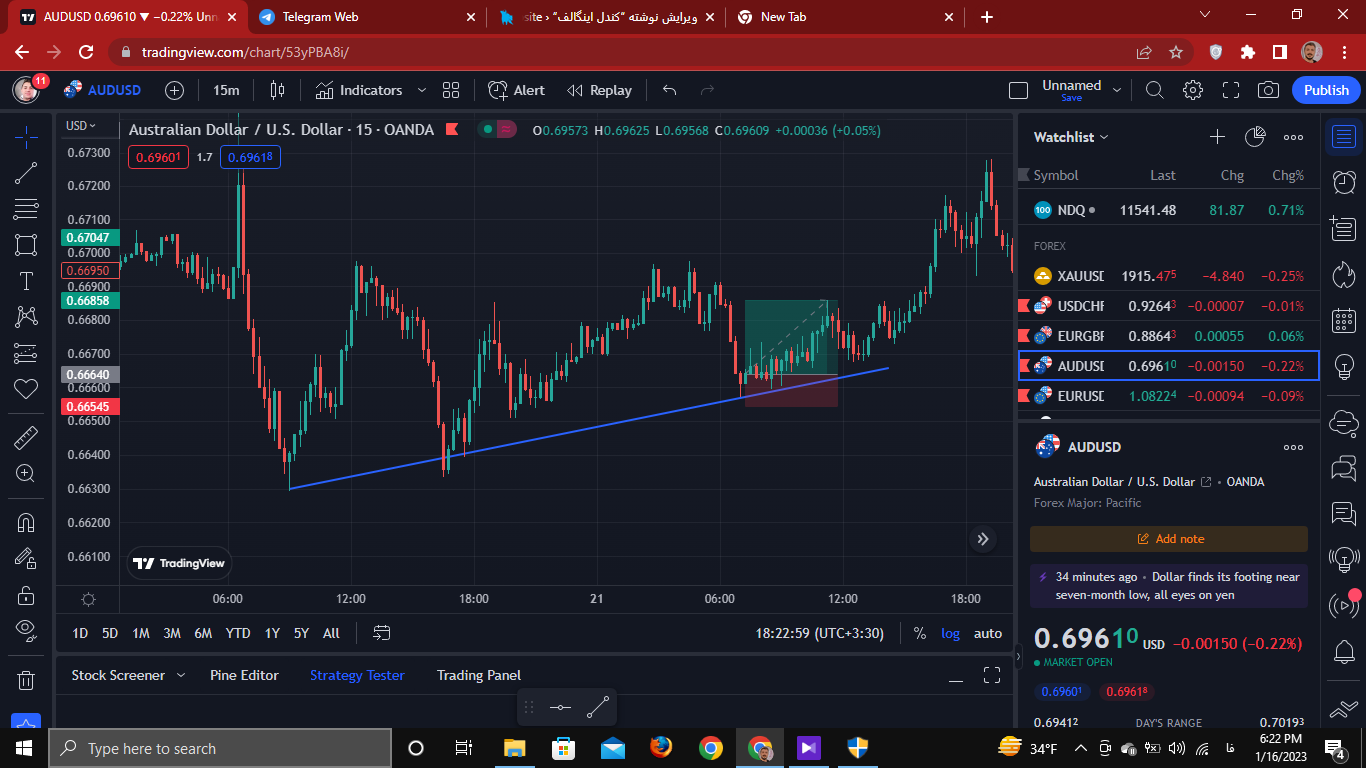The height and width of the screenshot is (768, 1366).
Task: Open the Trading Panel tab
Action: click(x=479, y=675)
